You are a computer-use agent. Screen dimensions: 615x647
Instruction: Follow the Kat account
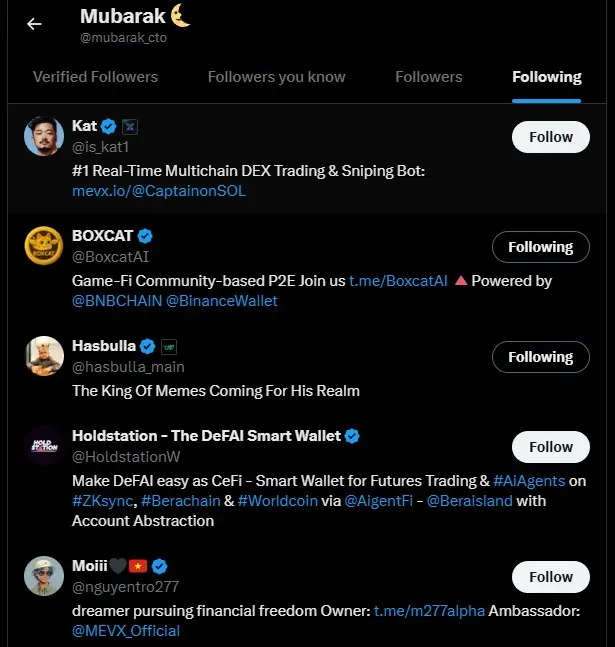[550, 137]
